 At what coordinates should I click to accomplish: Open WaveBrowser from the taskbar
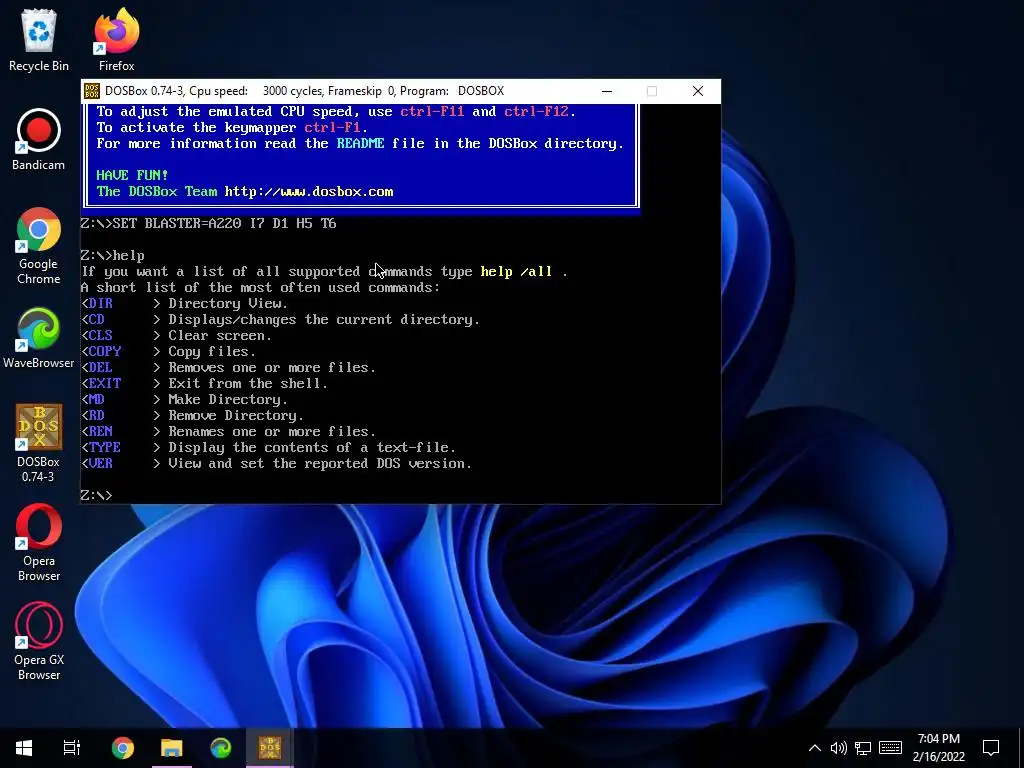tap(221, 748)
